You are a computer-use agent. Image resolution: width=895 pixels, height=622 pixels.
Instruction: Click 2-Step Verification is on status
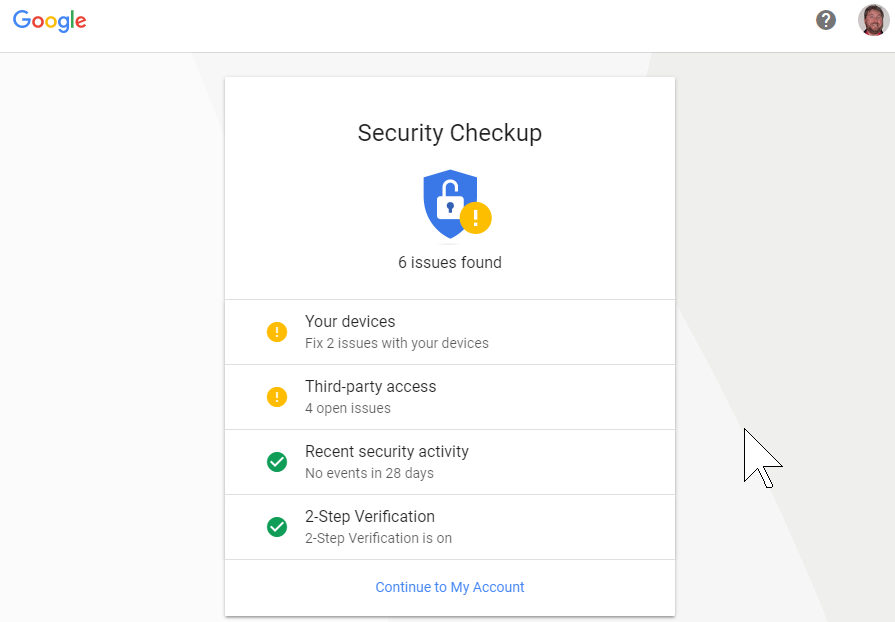coord(378,538)
